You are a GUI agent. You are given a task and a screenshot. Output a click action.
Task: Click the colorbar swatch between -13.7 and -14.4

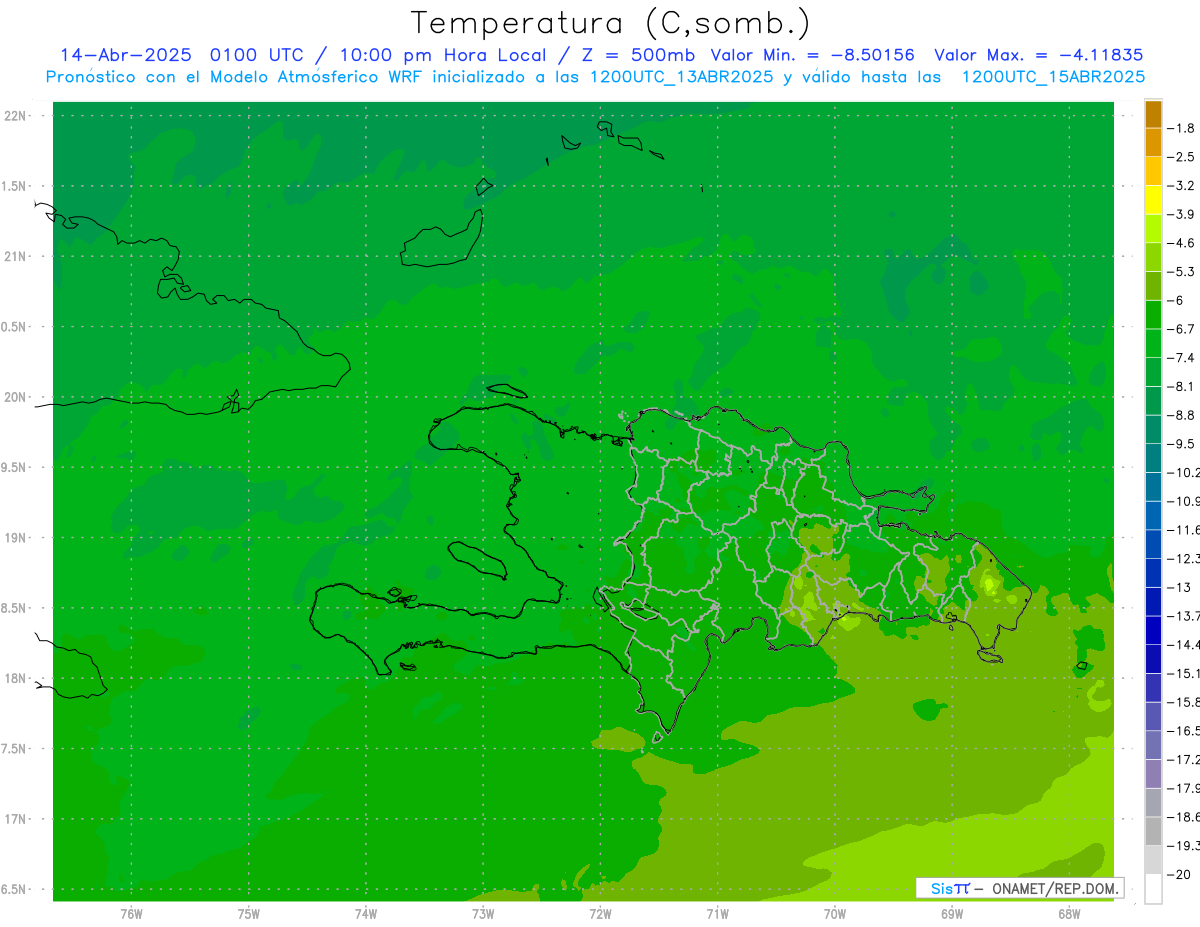1153,630
